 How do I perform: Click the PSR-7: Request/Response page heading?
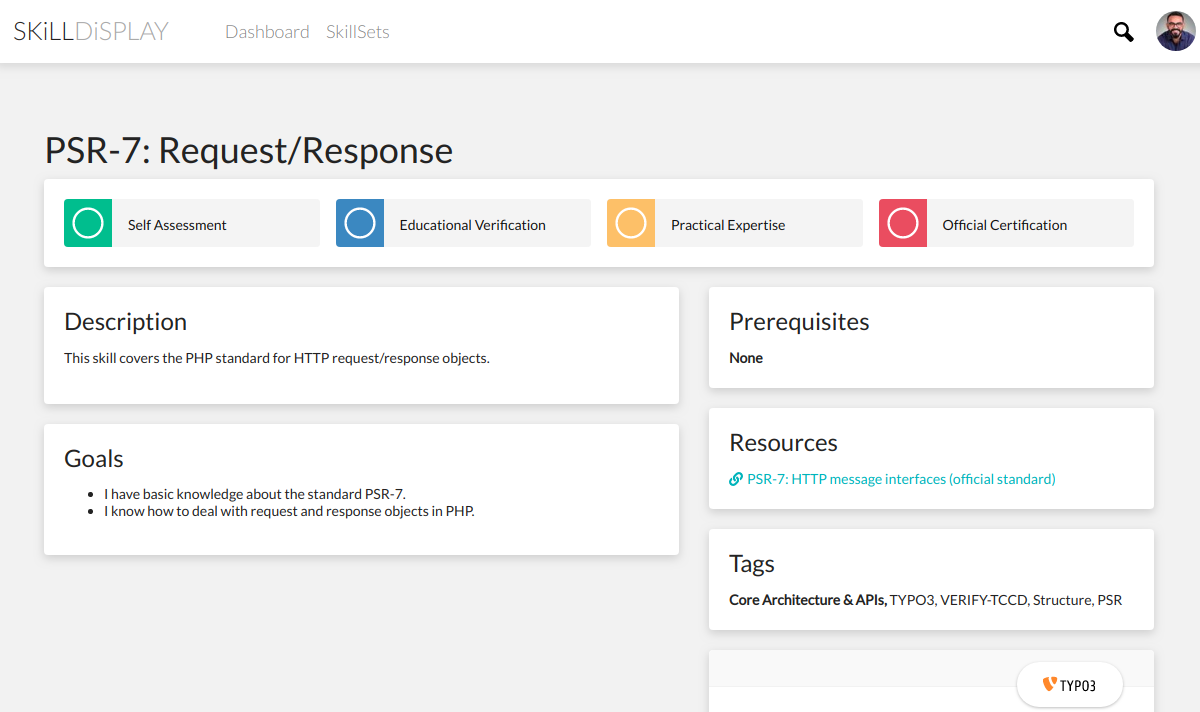pyautogui.click(x=248, y=150)
